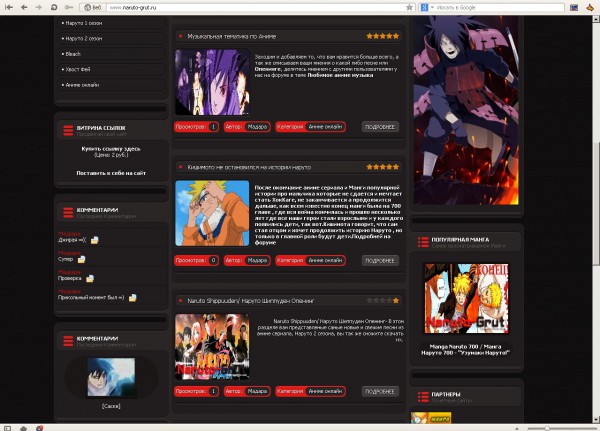Click 'Любимое аниме музыка' bold link
The image size is (600, 431).
[341, 75]
